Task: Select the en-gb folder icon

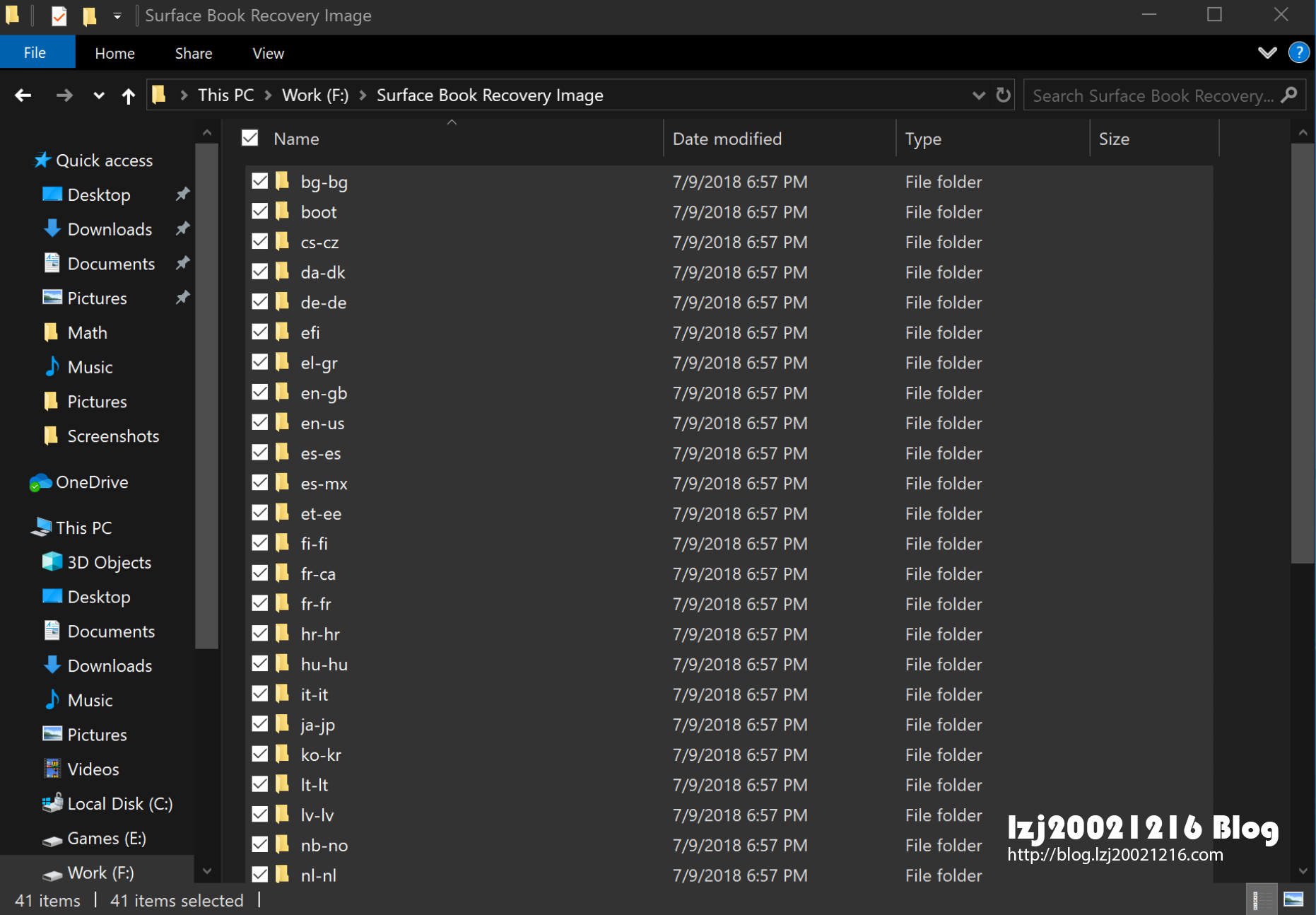Action: 283,392
